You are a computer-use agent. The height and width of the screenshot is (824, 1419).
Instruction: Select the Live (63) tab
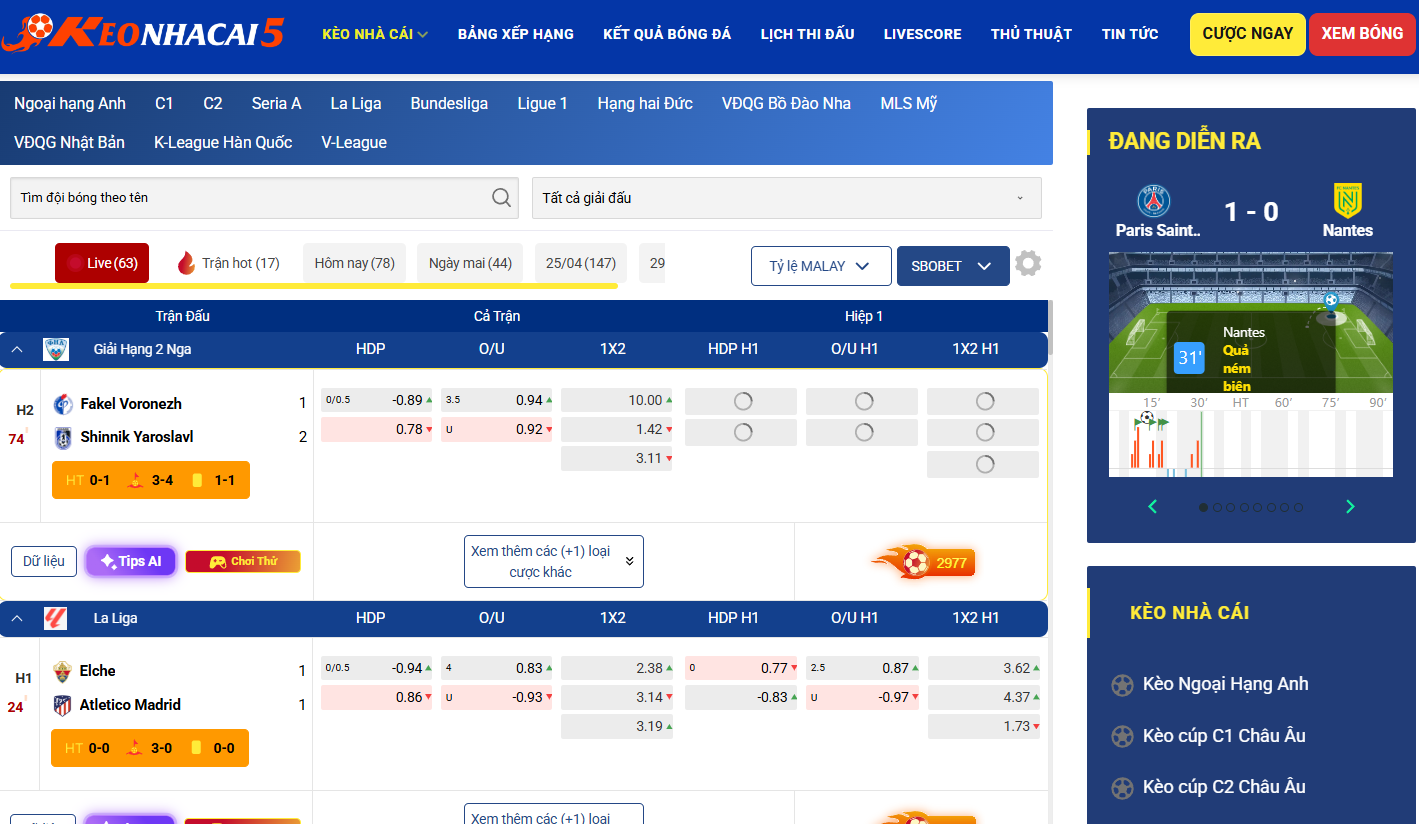[102, 263]
